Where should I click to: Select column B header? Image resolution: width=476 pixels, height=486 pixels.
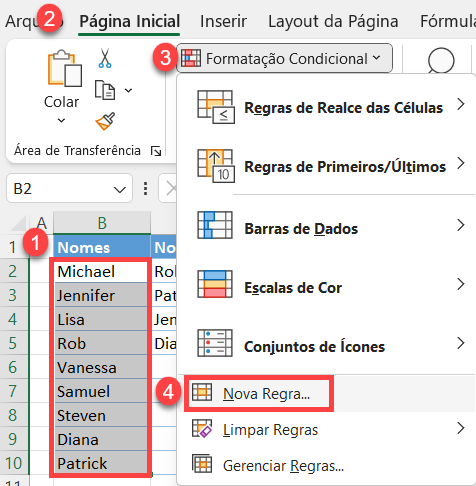(102, 223)
